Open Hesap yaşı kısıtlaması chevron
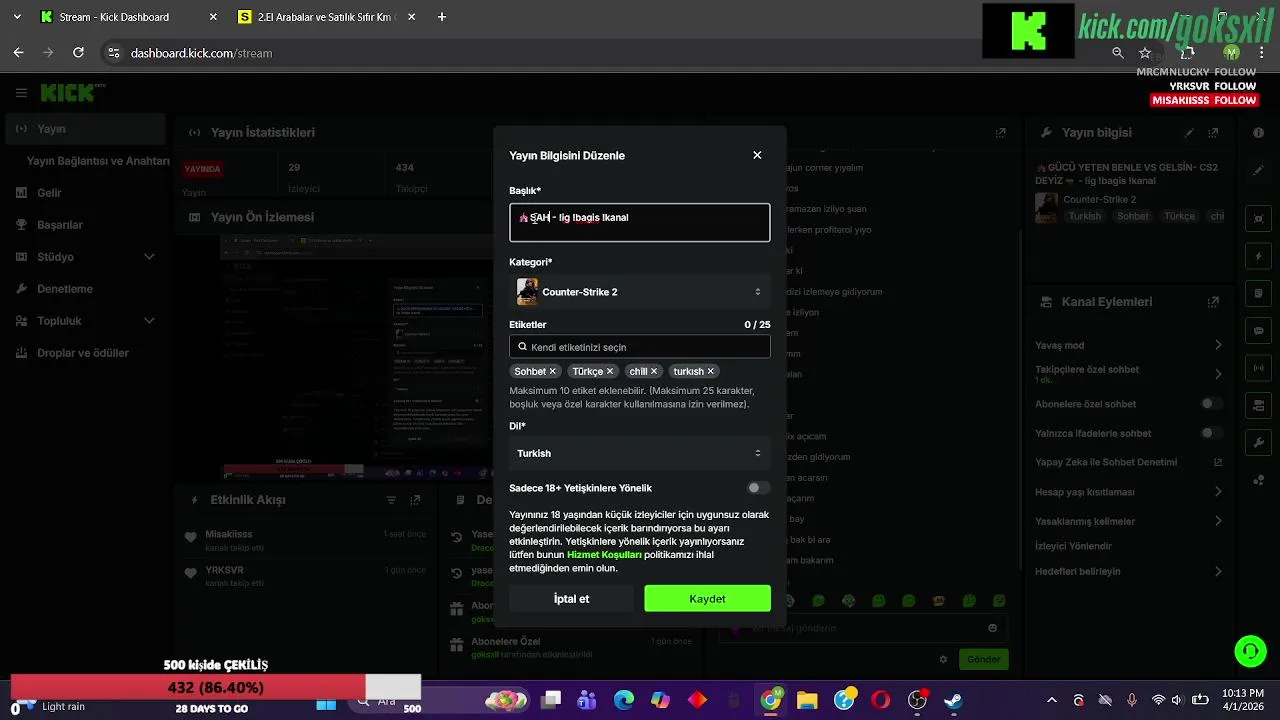 (1218, 492)
